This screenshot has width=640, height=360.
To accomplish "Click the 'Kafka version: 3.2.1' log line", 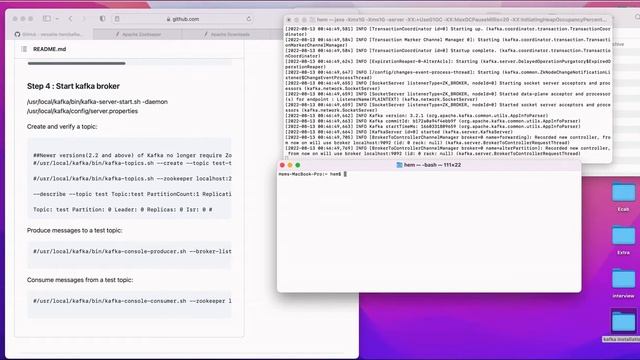I will point(416,116).
